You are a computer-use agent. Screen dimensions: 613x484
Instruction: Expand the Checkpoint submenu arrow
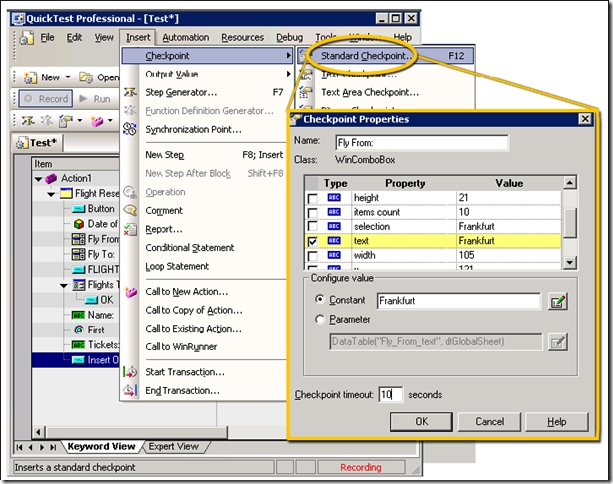click(289, 56)
